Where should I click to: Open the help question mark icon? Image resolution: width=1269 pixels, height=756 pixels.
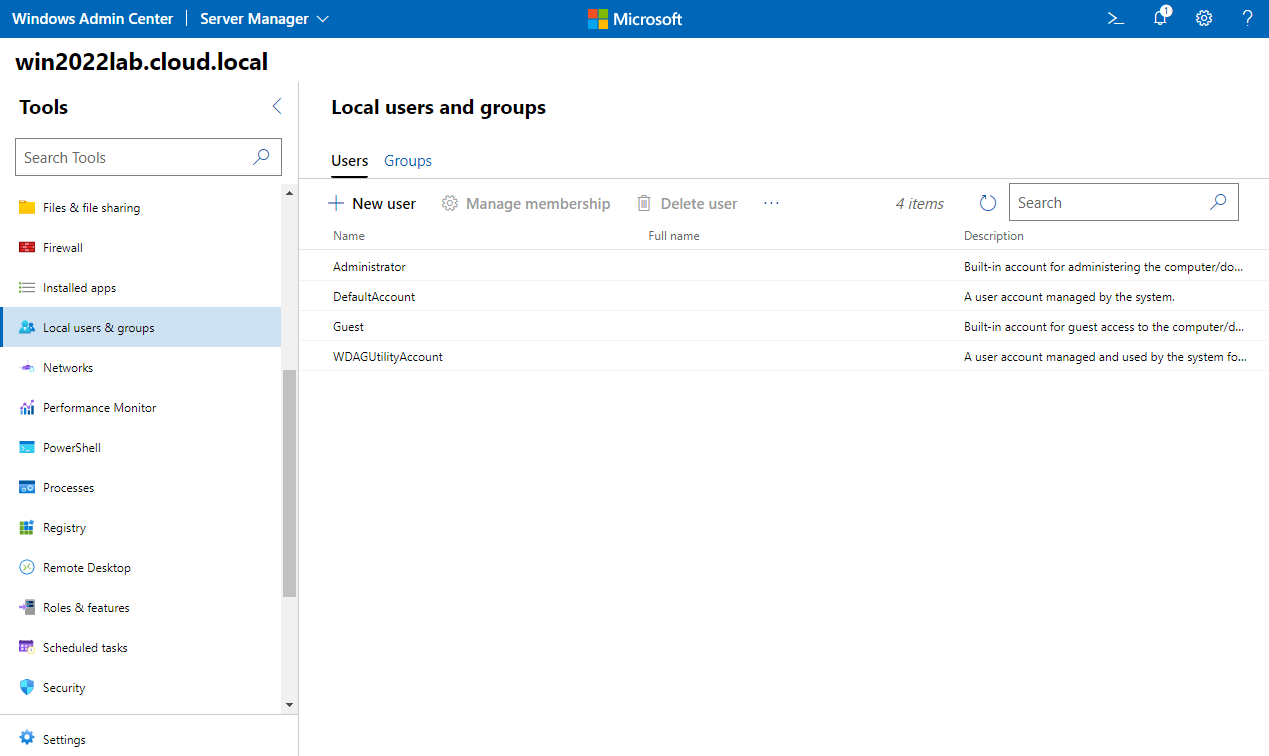tap(1247, 18)
